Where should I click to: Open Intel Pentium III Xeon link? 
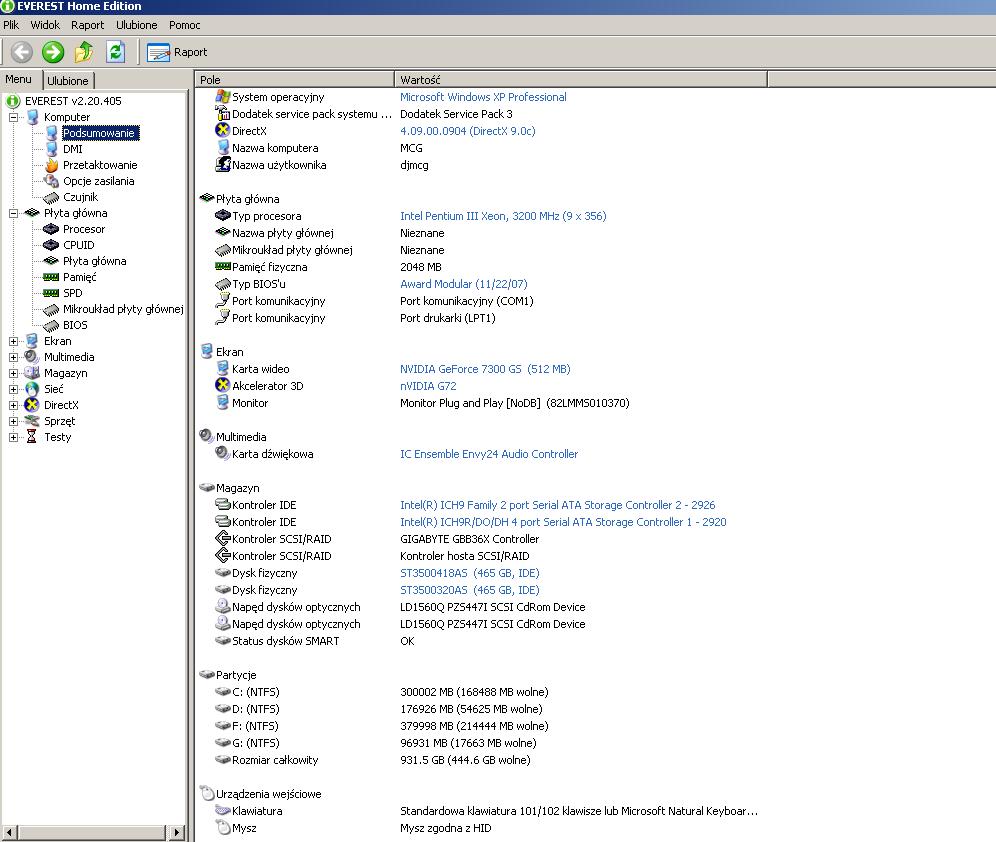pyautogui.click(x=503, y=216)
